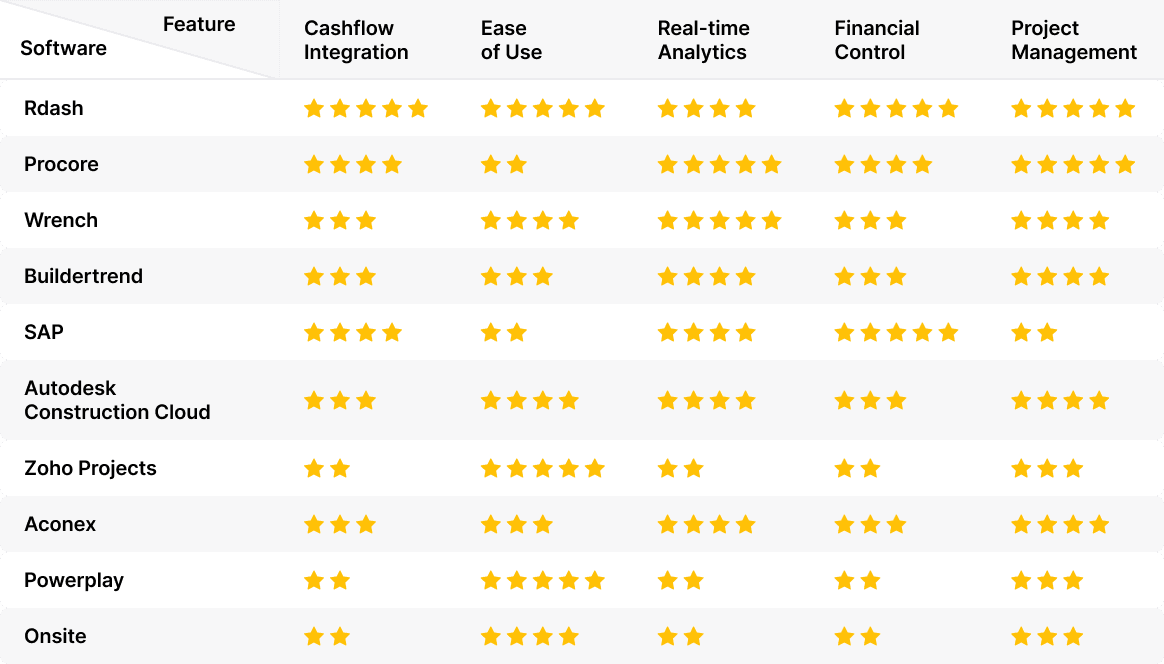1164x664 pixels.
Task: Click SAP's Financial Control five-star rating
Action: pos(896,332)
